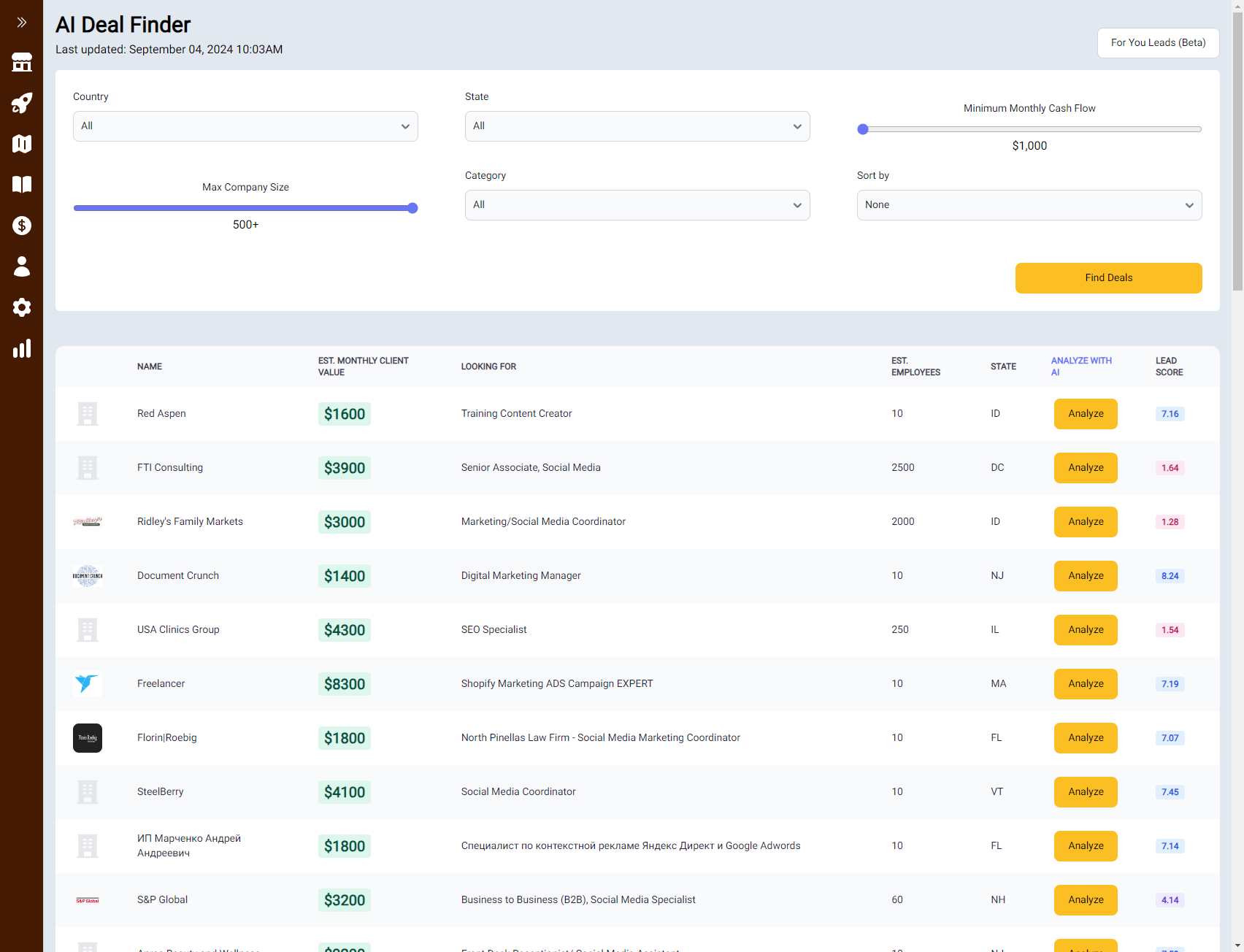Open the storefront icon in sidebar
1244x952 pixels.
22,63
